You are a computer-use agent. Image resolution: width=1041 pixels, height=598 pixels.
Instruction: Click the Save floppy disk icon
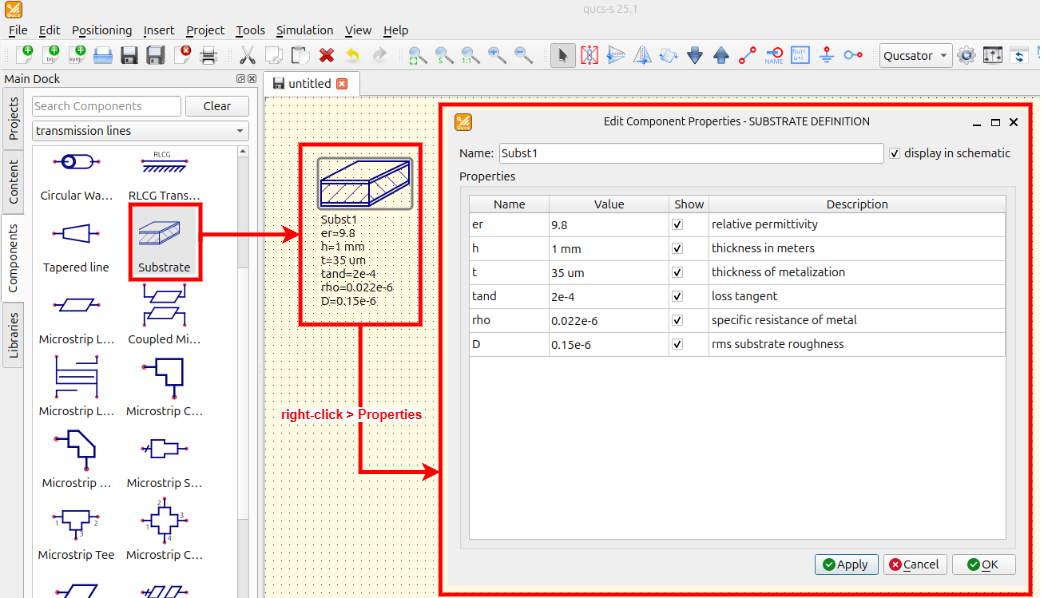129,55
